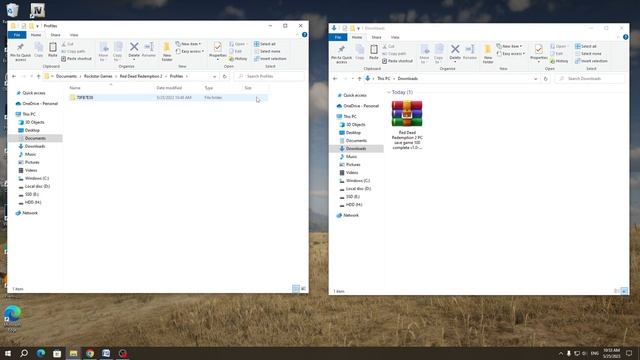This screenshot has width=640, height=360.
Task: Click Select all in Profiles window
Action: (265, 44)
